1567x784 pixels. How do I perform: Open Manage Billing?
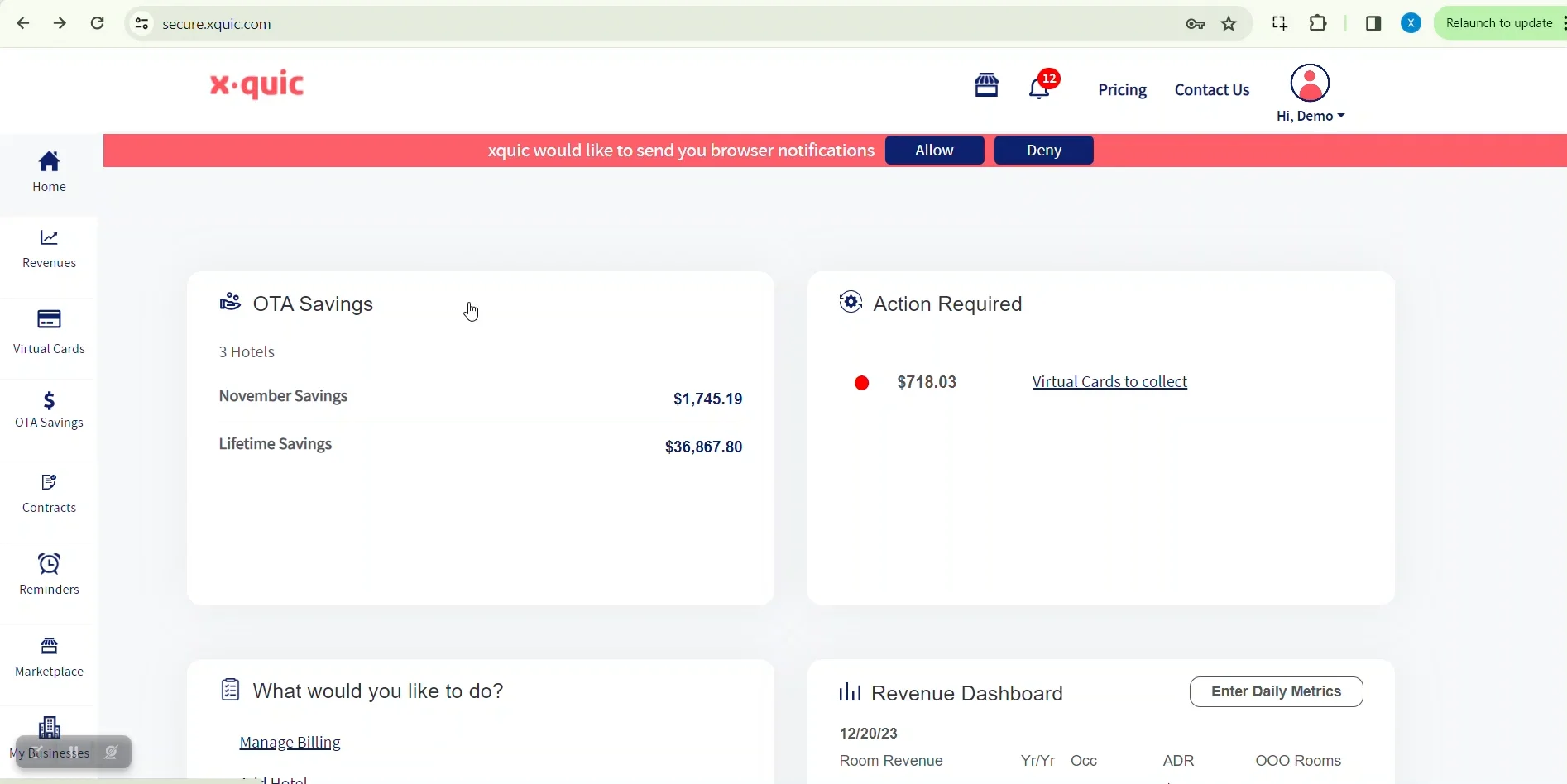click(x=289, y=742)
